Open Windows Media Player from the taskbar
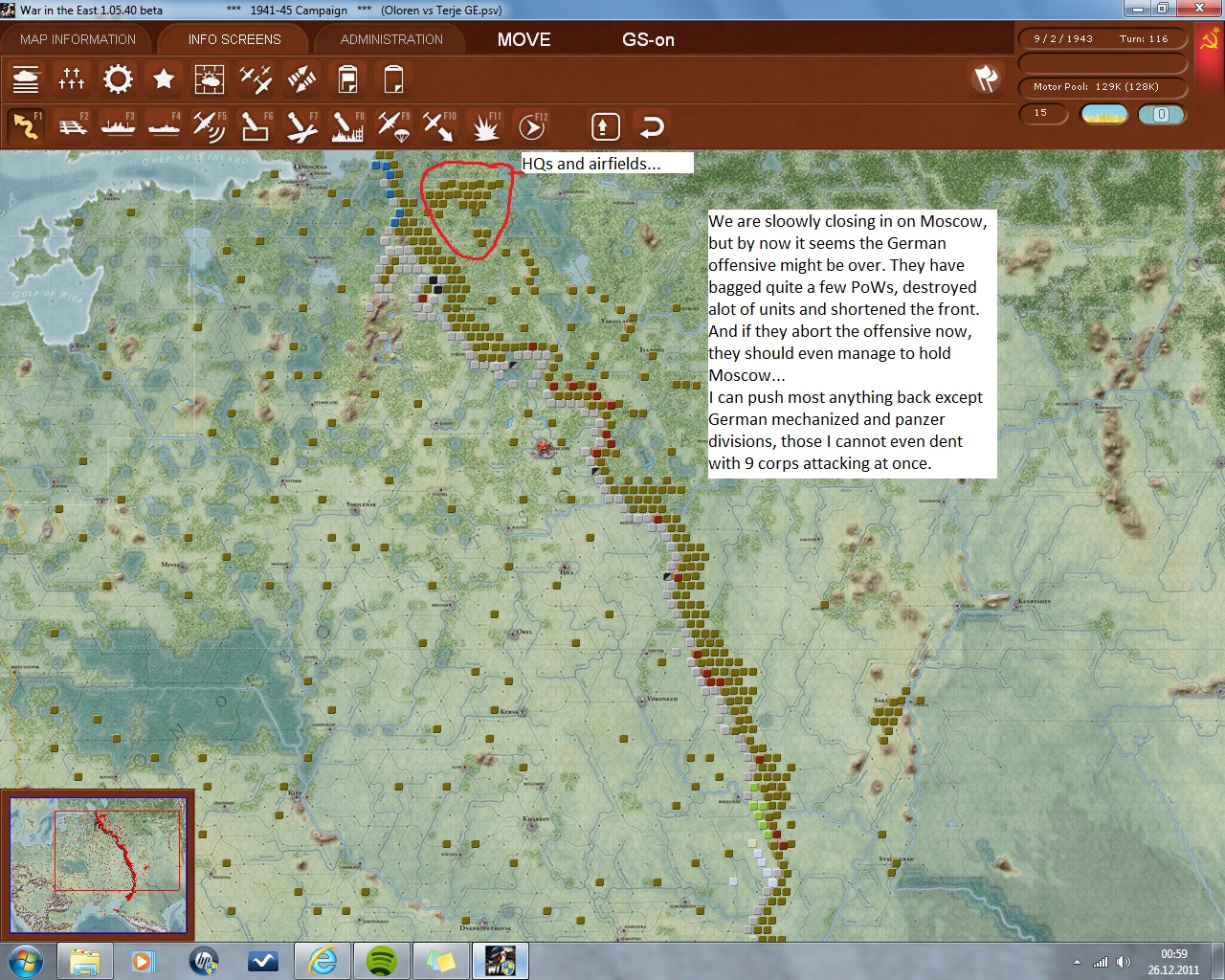The width and height of the screenshot is (1225, 980). 144,960
